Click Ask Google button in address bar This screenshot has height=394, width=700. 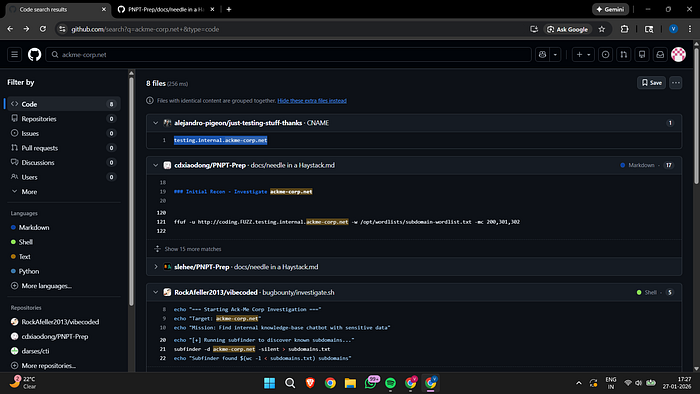click(x=568, y=29)
